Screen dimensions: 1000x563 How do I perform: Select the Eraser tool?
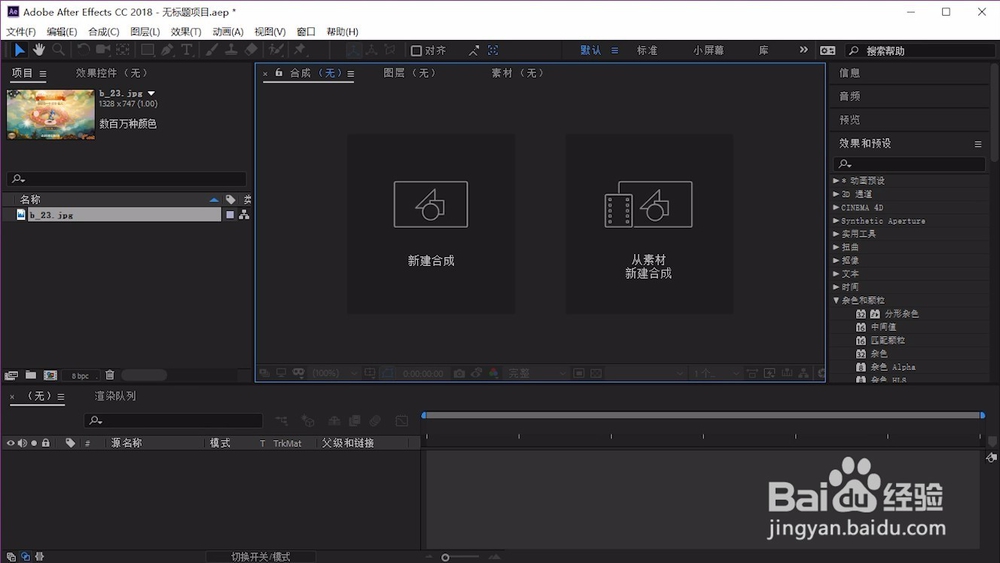point(251,50)
